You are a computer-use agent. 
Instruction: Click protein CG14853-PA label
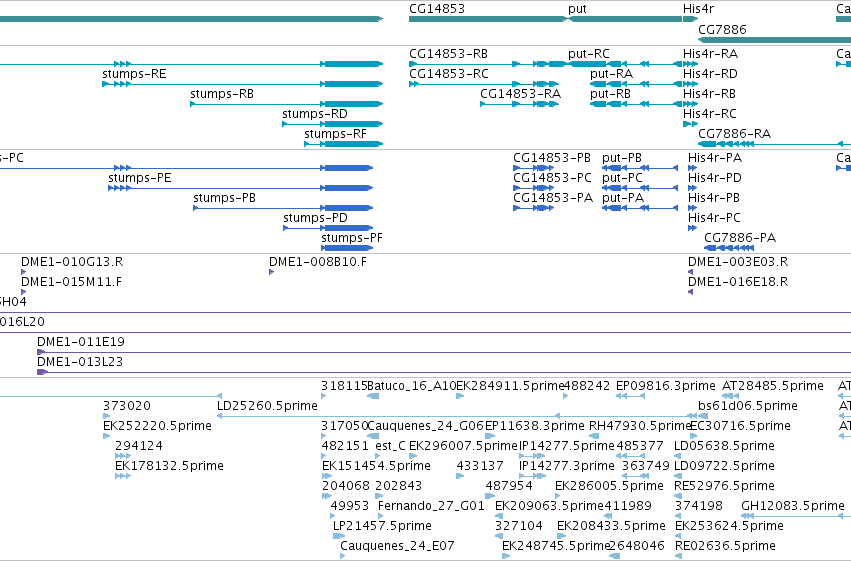[x=553, y=198]
